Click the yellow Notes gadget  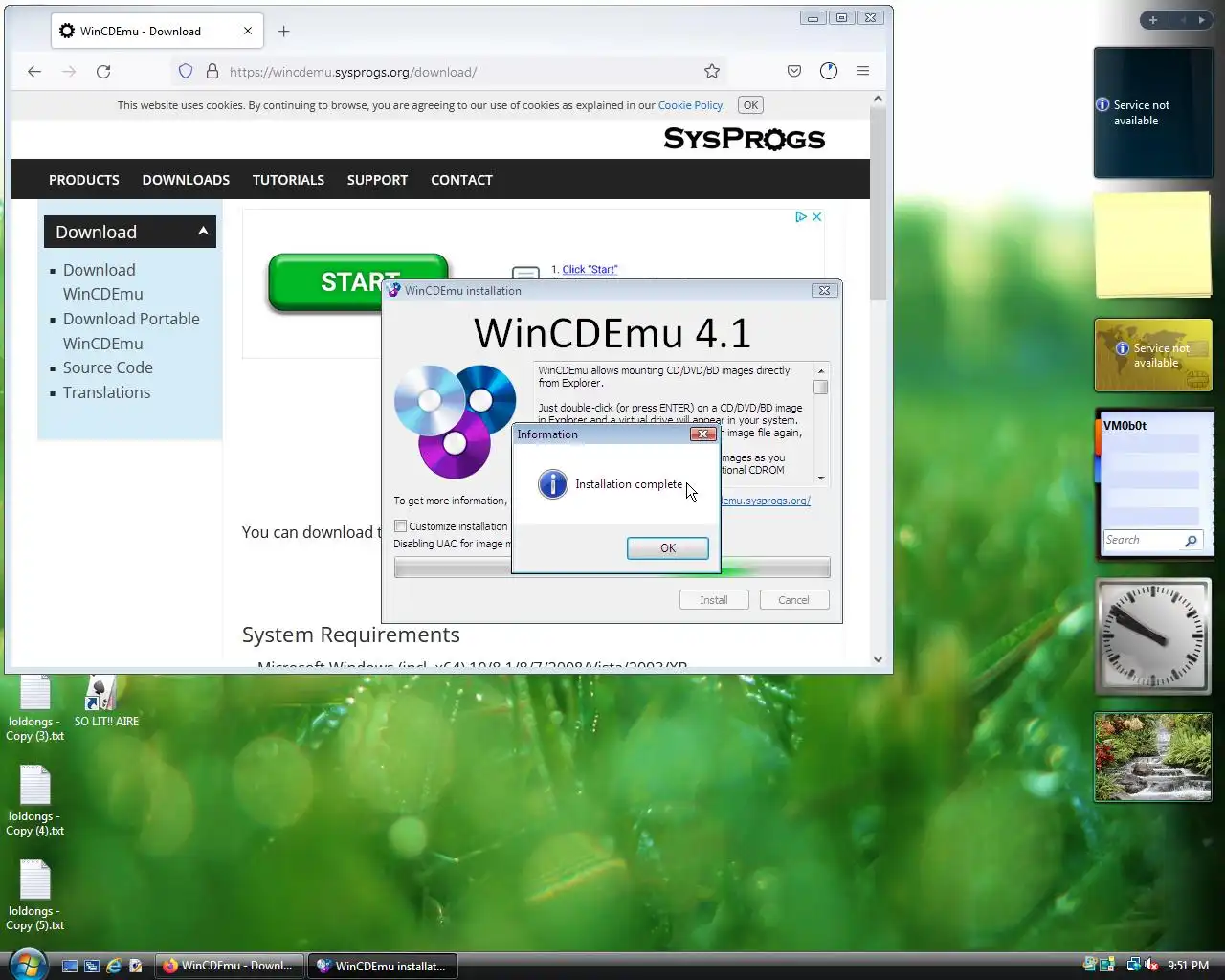tap(1153, 245)
